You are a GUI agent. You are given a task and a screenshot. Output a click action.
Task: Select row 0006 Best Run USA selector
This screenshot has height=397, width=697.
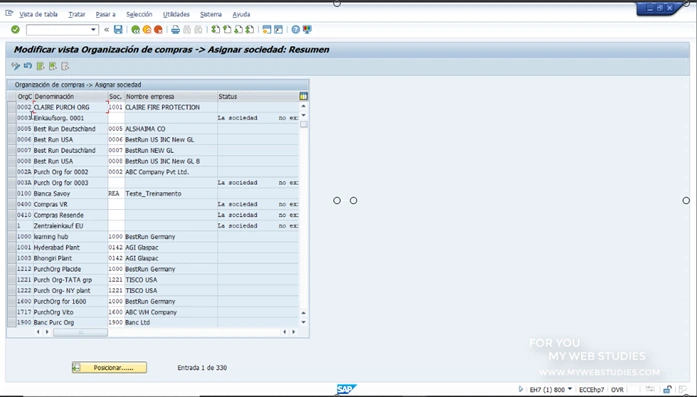(x=12, y=140)
